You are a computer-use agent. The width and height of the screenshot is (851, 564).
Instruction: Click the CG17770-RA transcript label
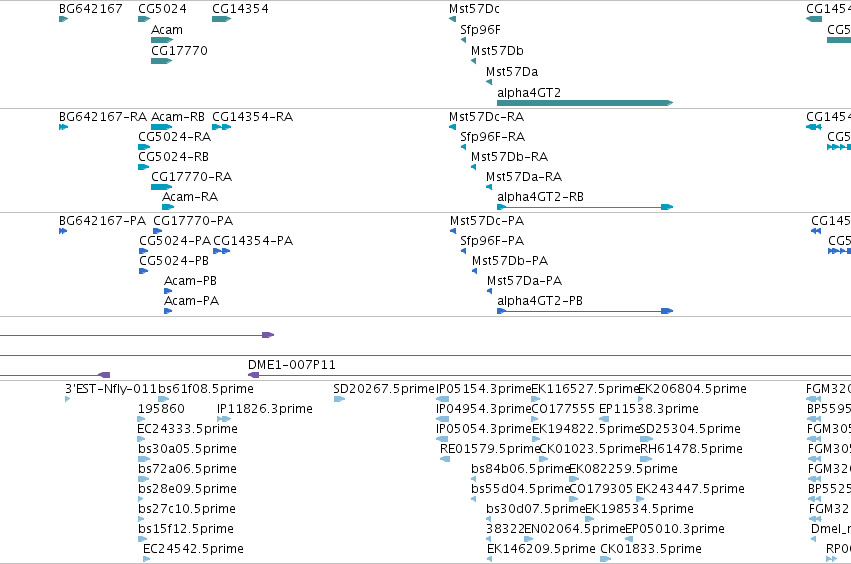click(x=191, y=177)
